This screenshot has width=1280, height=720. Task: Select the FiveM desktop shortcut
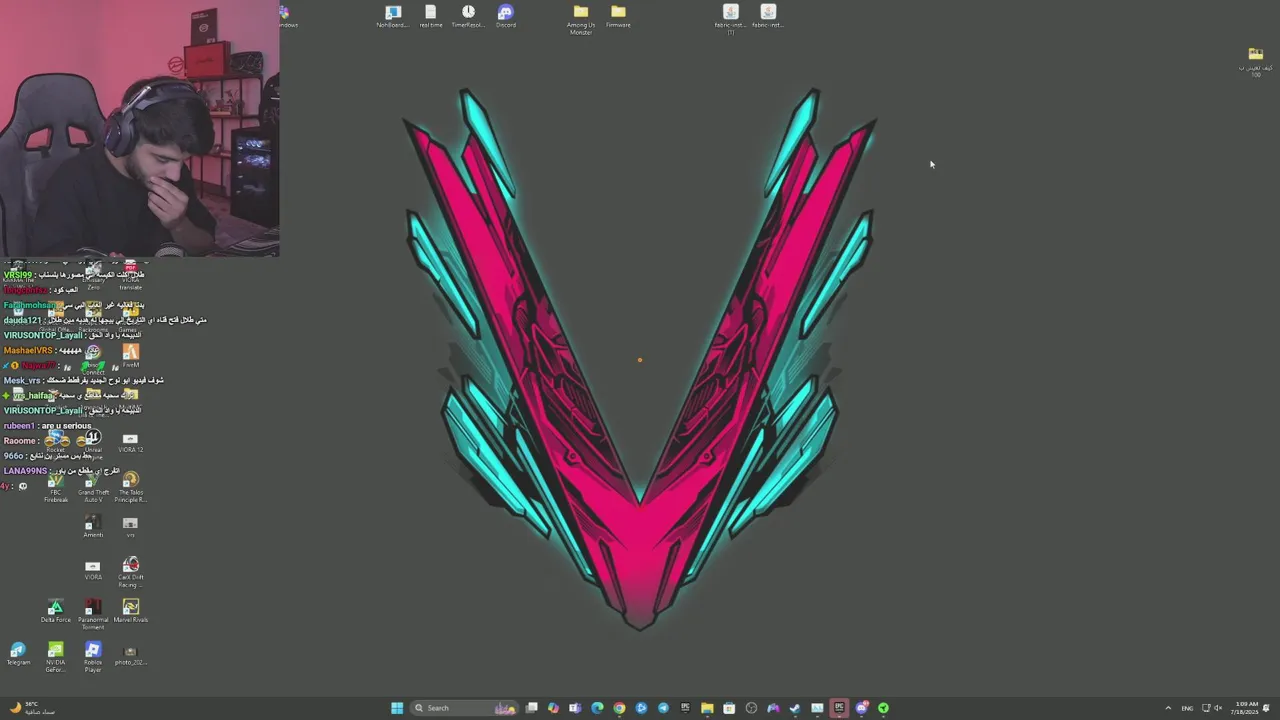point(130,357)
